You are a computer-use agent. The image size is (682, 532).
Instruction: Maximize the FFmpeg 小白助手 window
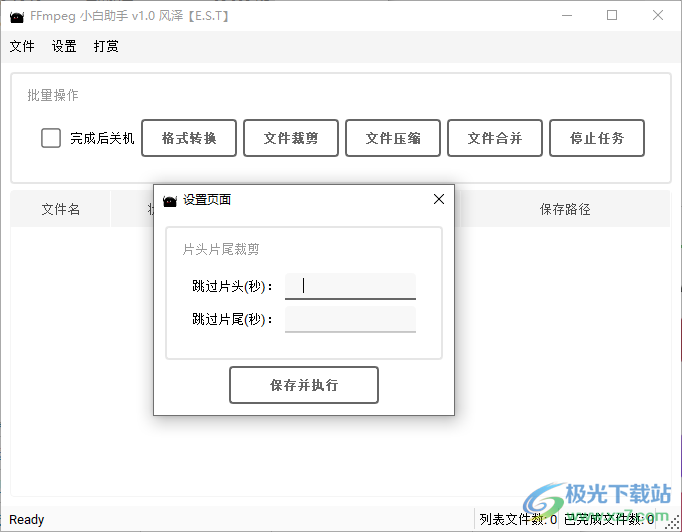[x=612, y=16]
